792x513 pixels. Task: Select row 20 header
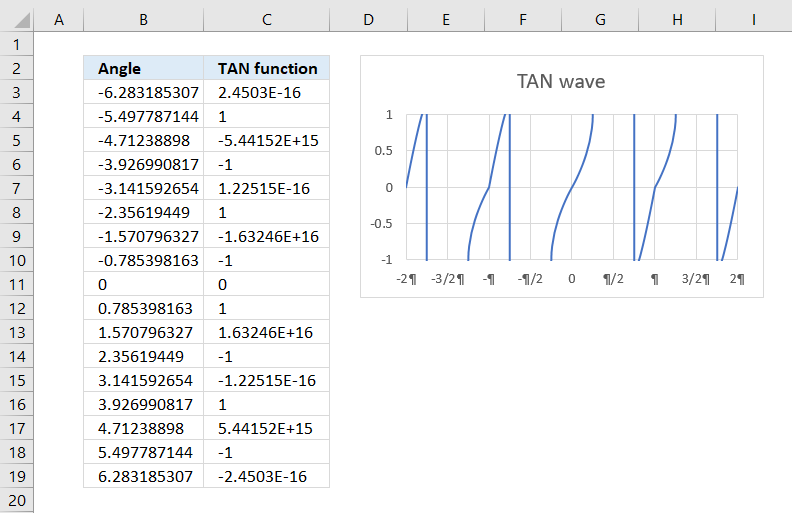17,500
